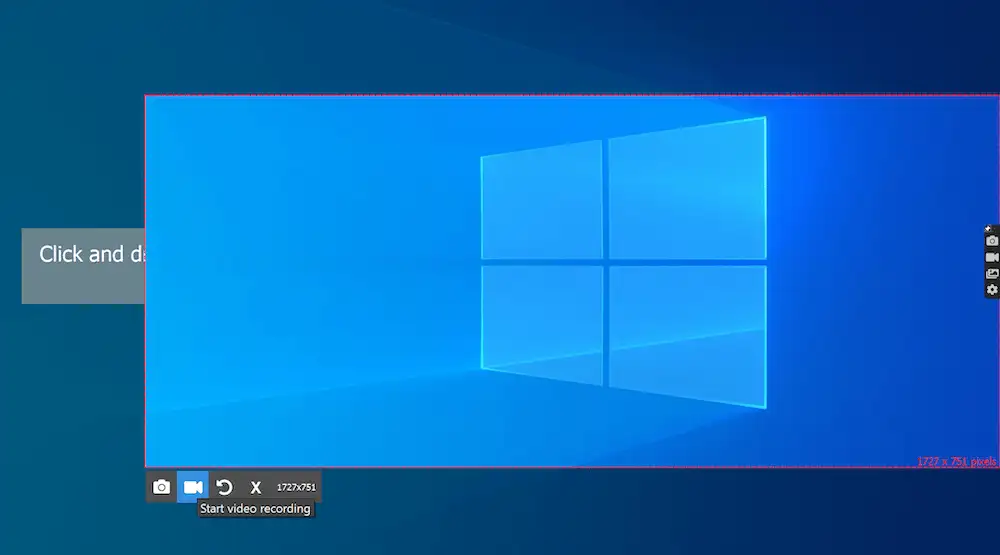
Task: Select the video camera icon in the side panel
Action: tap(992, 257)
